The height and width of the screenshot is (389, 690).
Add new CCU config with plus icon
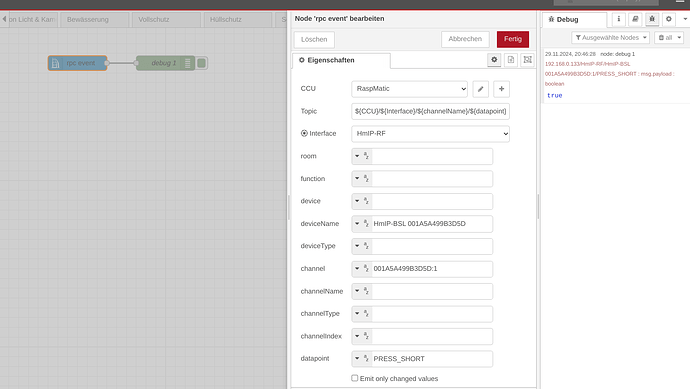501,89
